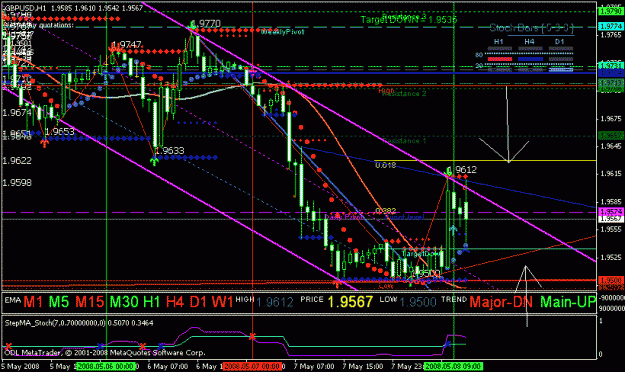Select the 1.9653 swing low label
This screenshot has width=625, height=372.
click(x=60, y=132)
